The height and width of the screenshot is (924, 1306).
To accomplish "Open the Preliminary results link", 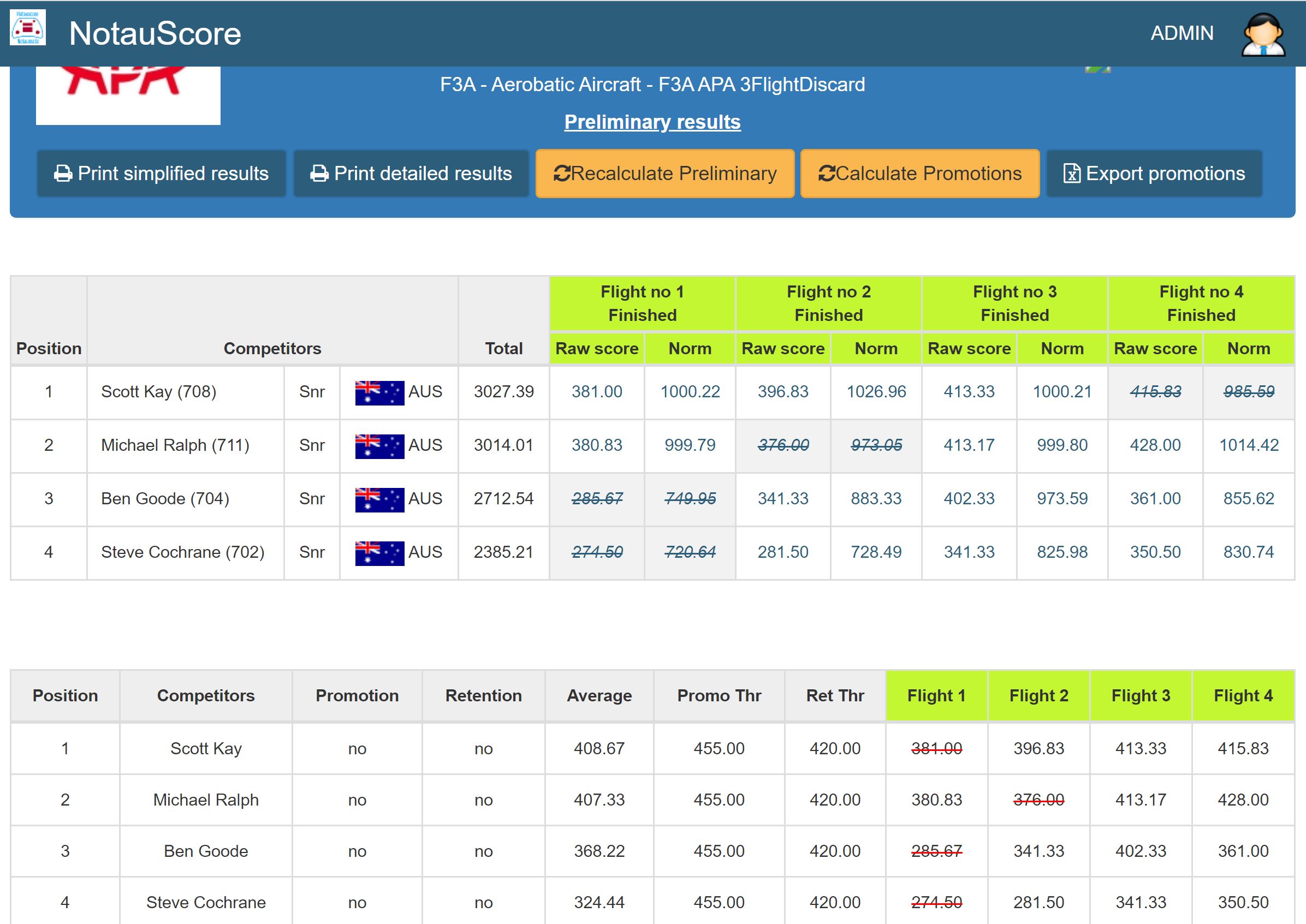I will pyautogui.click(x=652, y=122).
